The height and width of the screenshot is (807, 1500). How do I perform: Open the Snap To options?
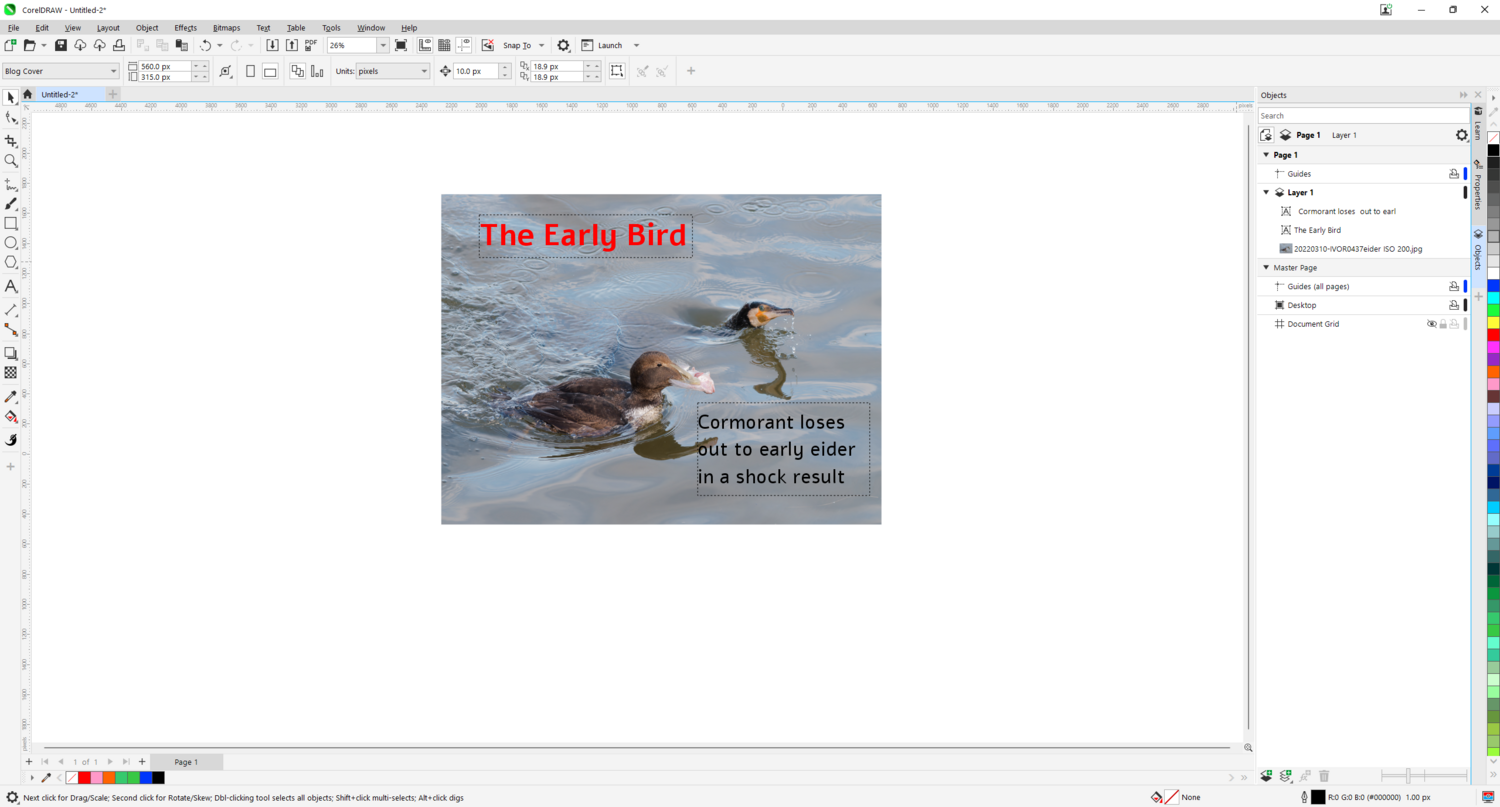tap(524, 46)
